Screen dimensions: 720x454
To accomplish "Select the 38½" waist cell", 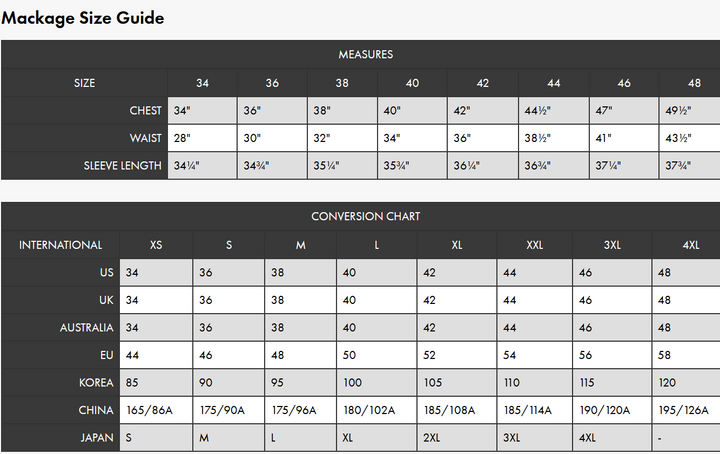I will (x=553, y=138).
